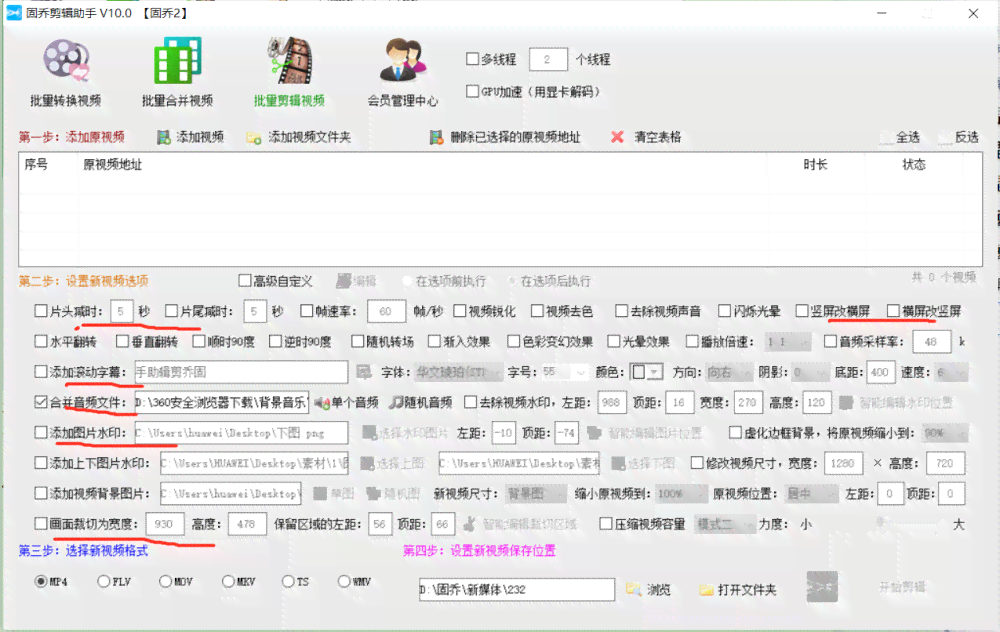
Task: Click 选择水印图片 icon
Action: [369, 433]
